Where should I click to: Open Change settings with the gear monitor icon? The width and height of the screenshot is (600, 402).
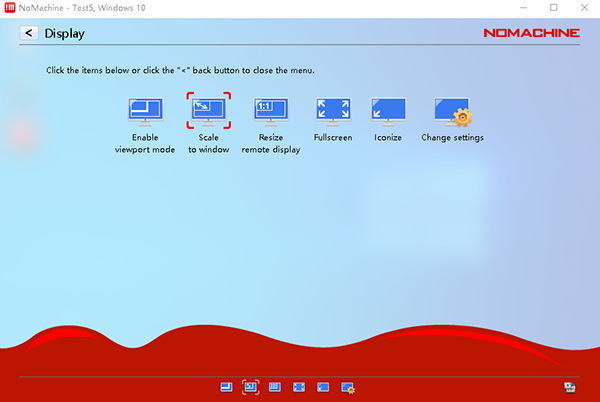(452, 111)
